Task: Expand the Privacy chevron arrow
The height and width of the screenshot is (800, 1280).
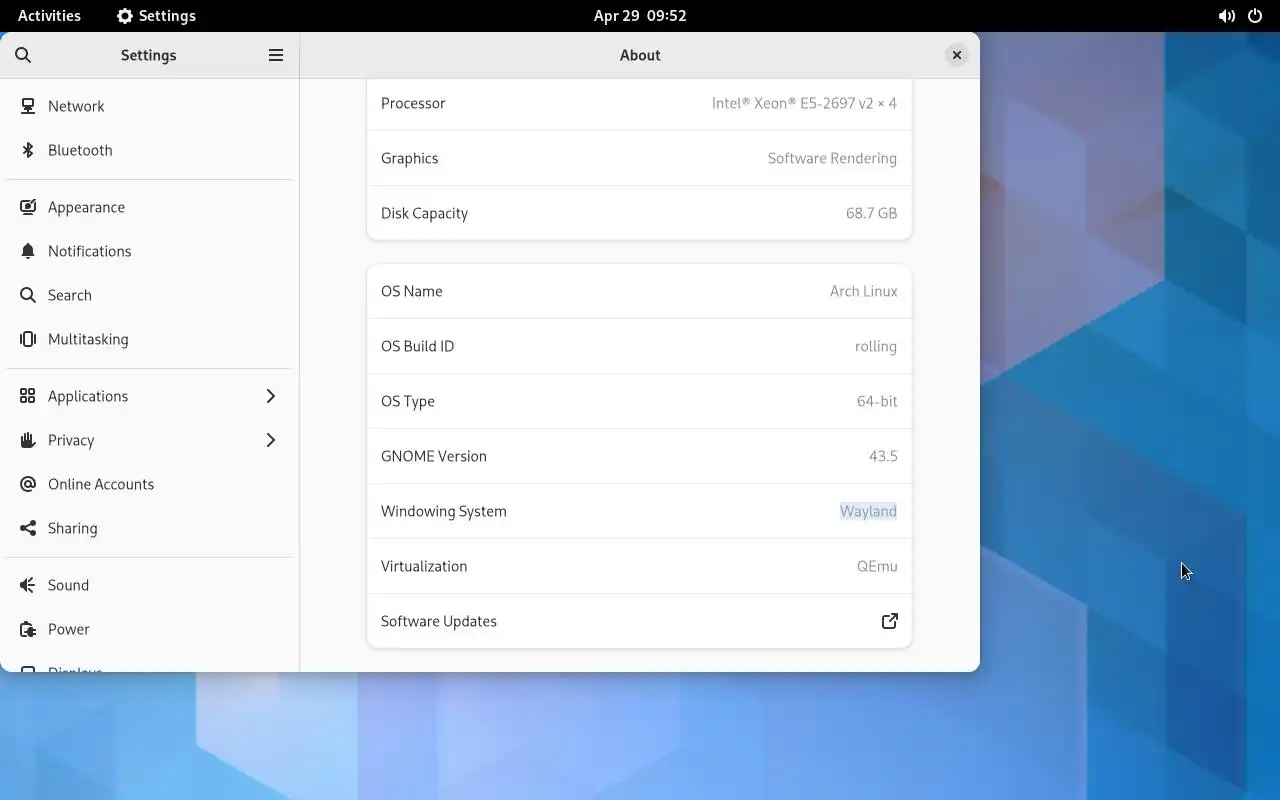Action: coord(270,440)
